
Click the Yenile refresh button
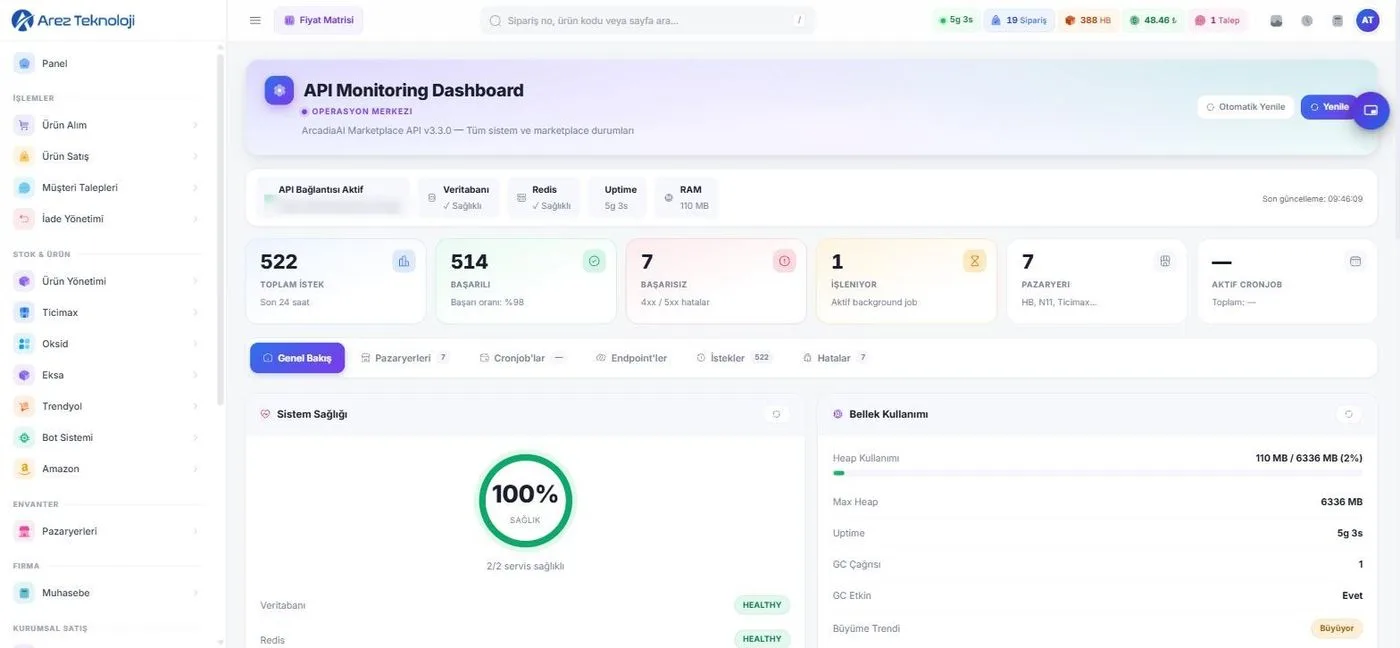[1329, 107]
